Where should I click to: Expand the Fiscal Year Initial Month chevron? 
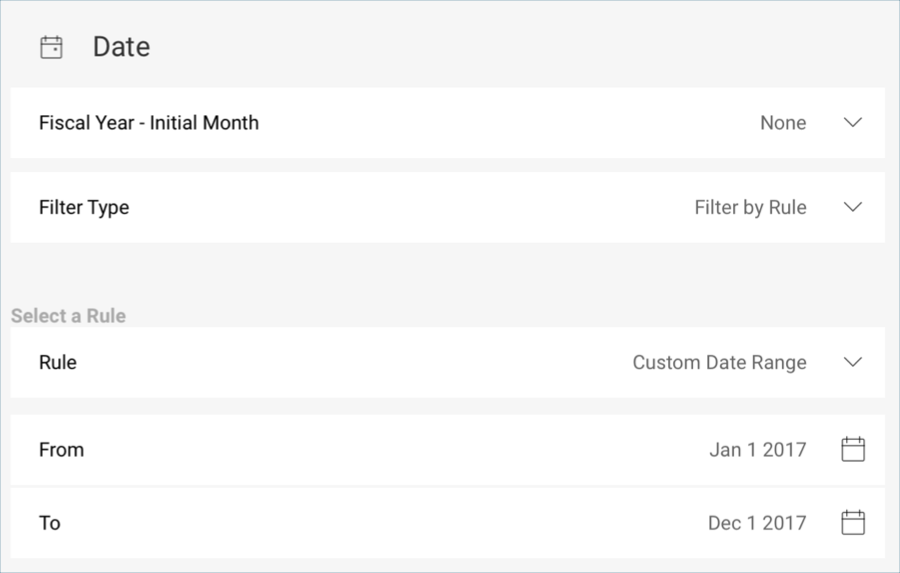tap(853, 122)
